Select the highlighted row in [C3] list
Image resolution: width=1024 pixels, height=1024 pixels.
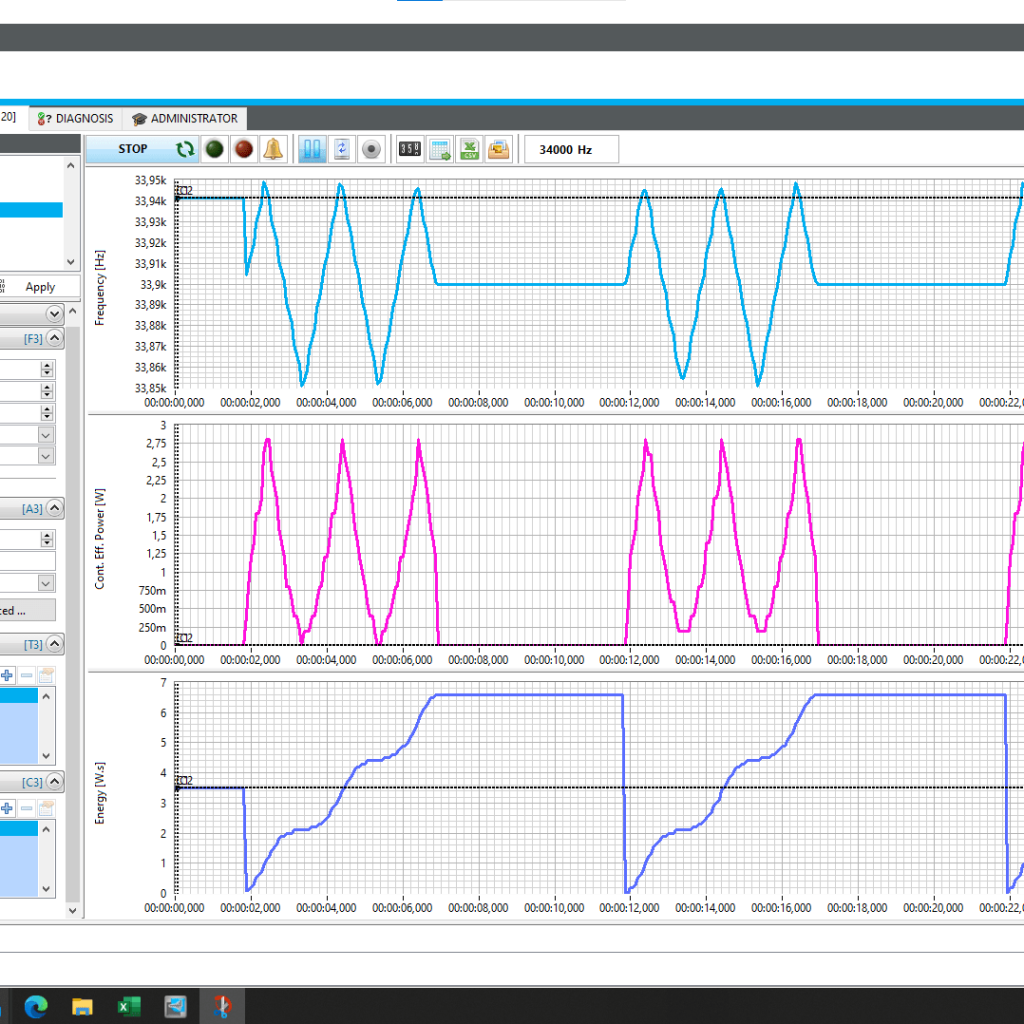point(19,828)
